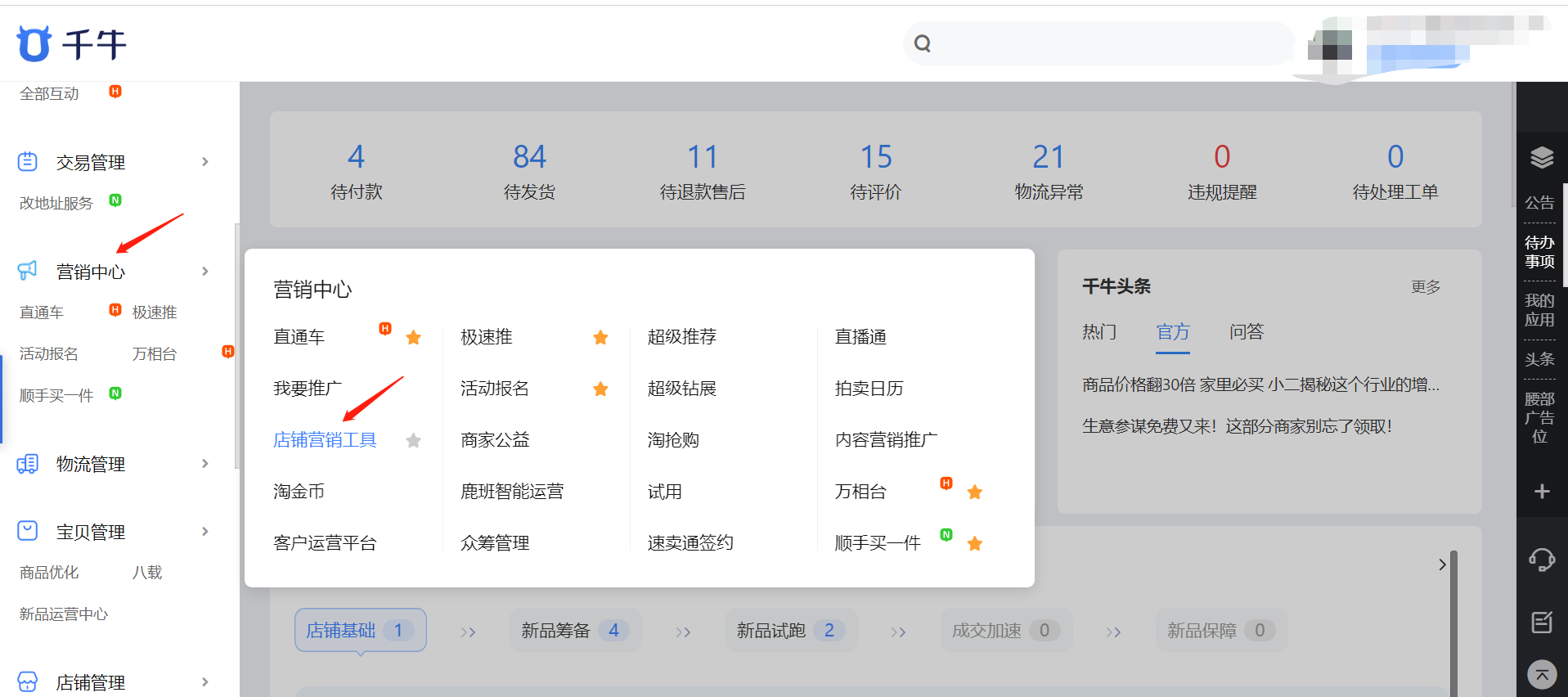Click the 宝贝管理 sidebar icon
The height and width of the screenshot is (697, 1568).
28,531
